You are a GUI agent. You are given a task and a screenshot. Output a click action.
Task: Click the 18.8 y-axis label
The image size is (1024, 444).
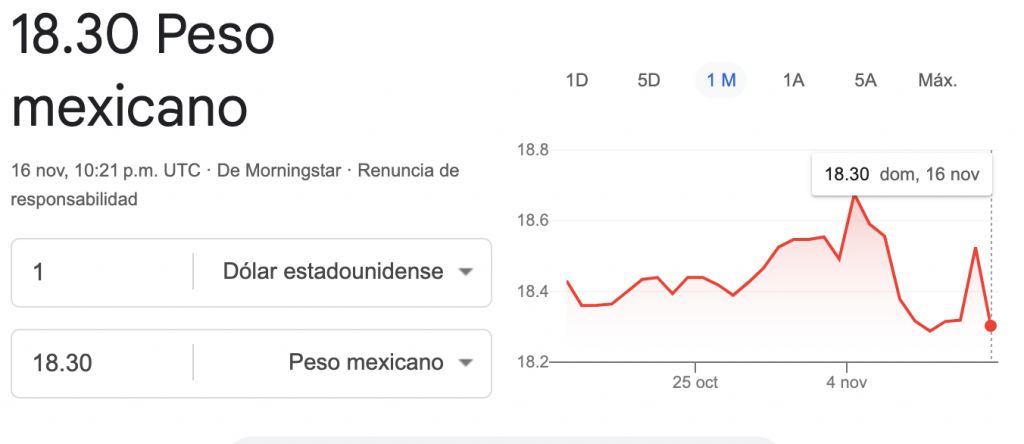[533, 151]
